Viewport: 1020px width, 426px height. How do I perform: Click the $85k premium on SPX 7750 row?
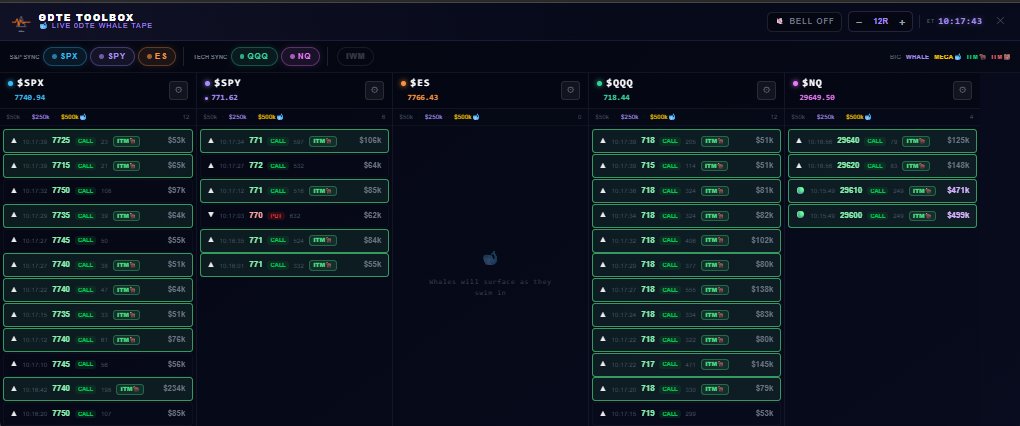[176, 413]
